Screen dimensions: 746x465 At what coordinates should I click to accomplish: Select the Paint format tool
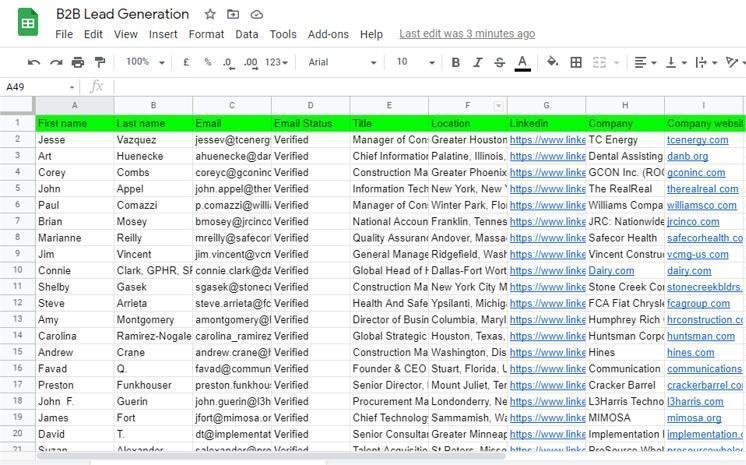click(99, 63)
